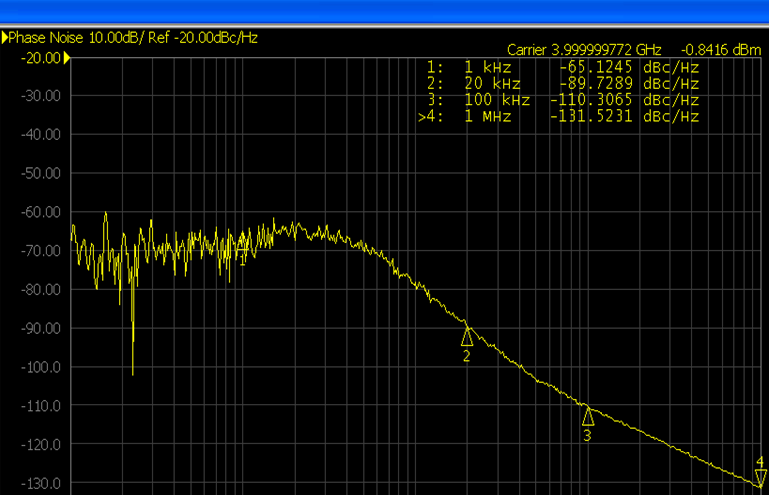Click the Phase Noise trace title text
770x495 pixels.
pyautogui.click(x=134, y=37)
